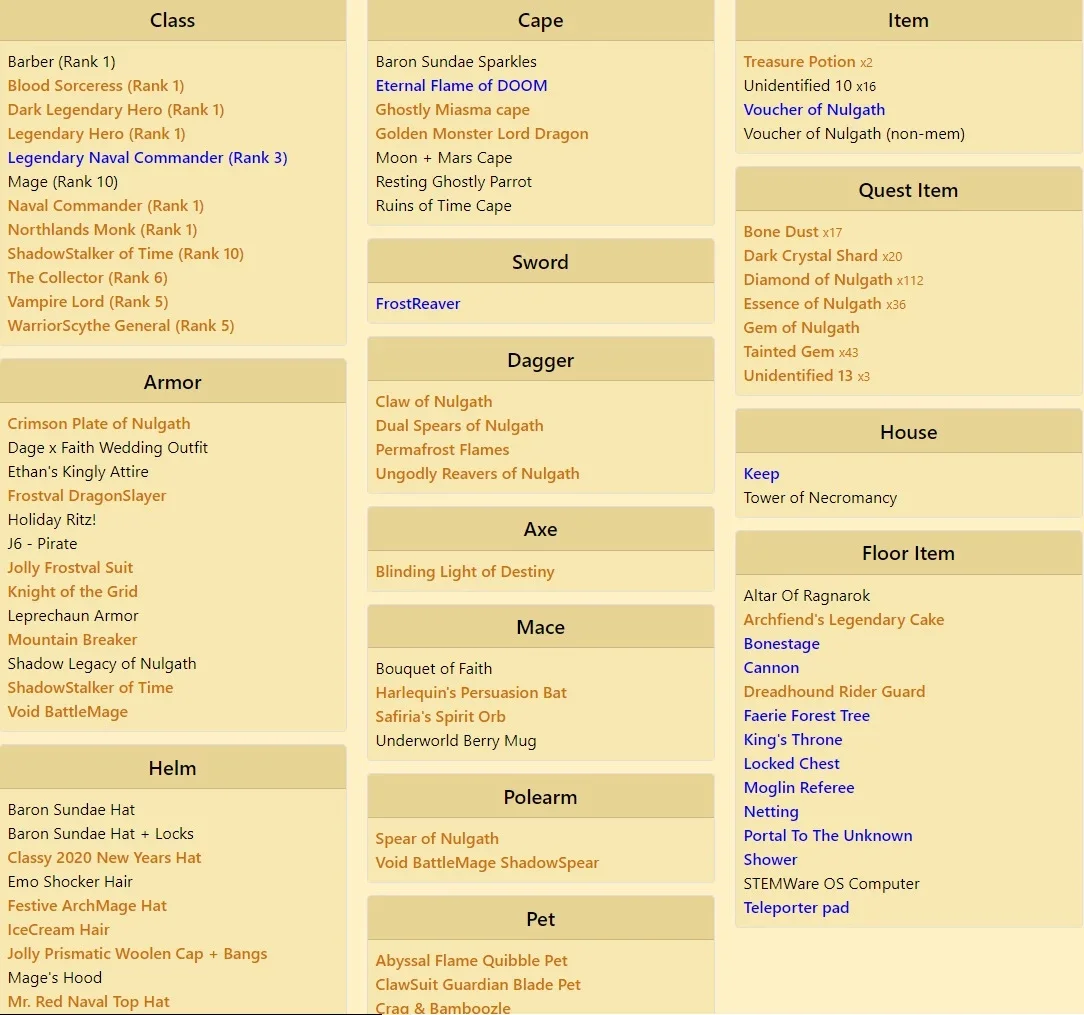Open Claw of Nulgath dagger link
The height and width of the screenshot is (1015, 1084).
point(434,402)
